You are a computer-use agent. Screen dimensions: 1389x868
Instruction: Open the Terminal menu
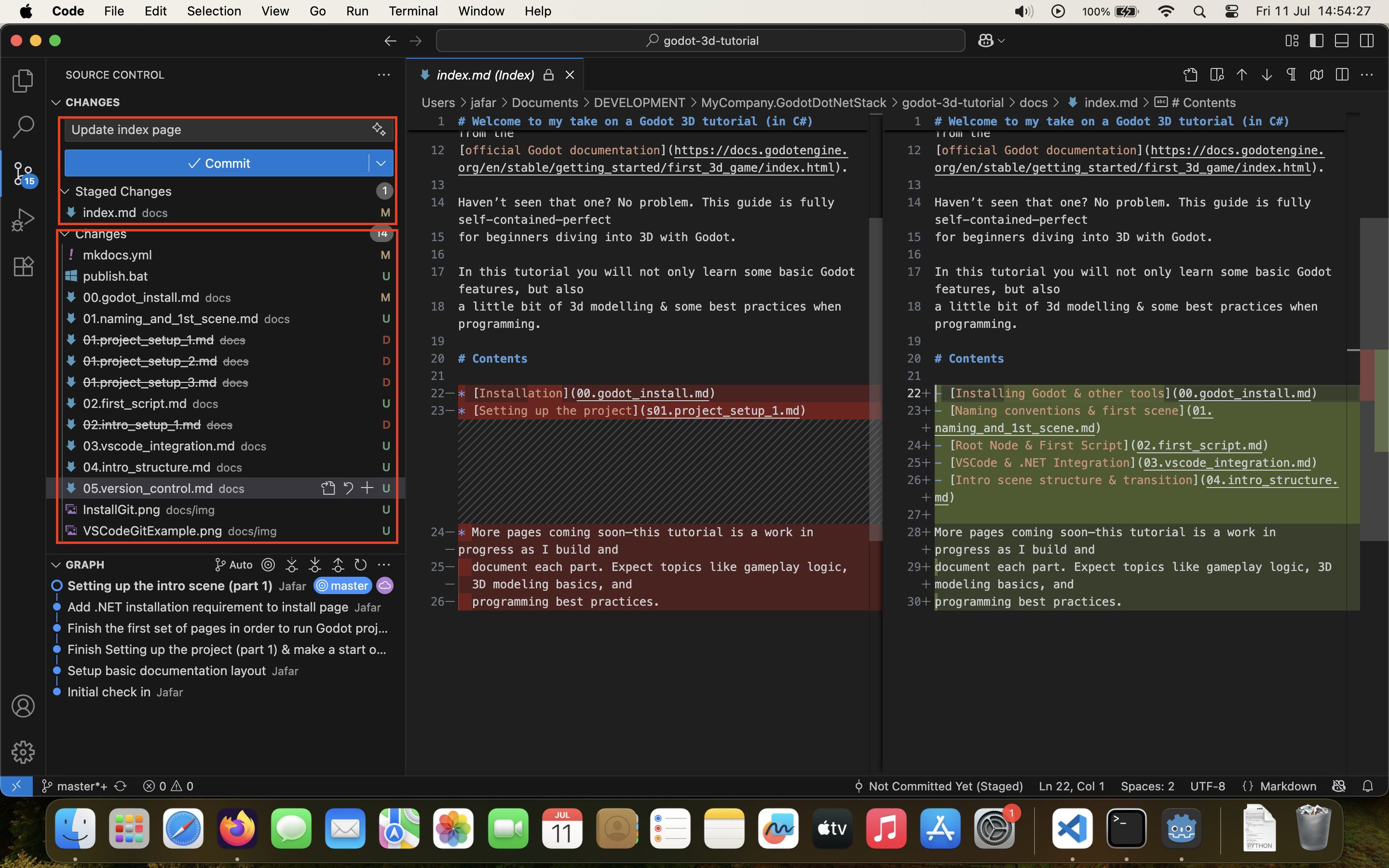[413, 11]
